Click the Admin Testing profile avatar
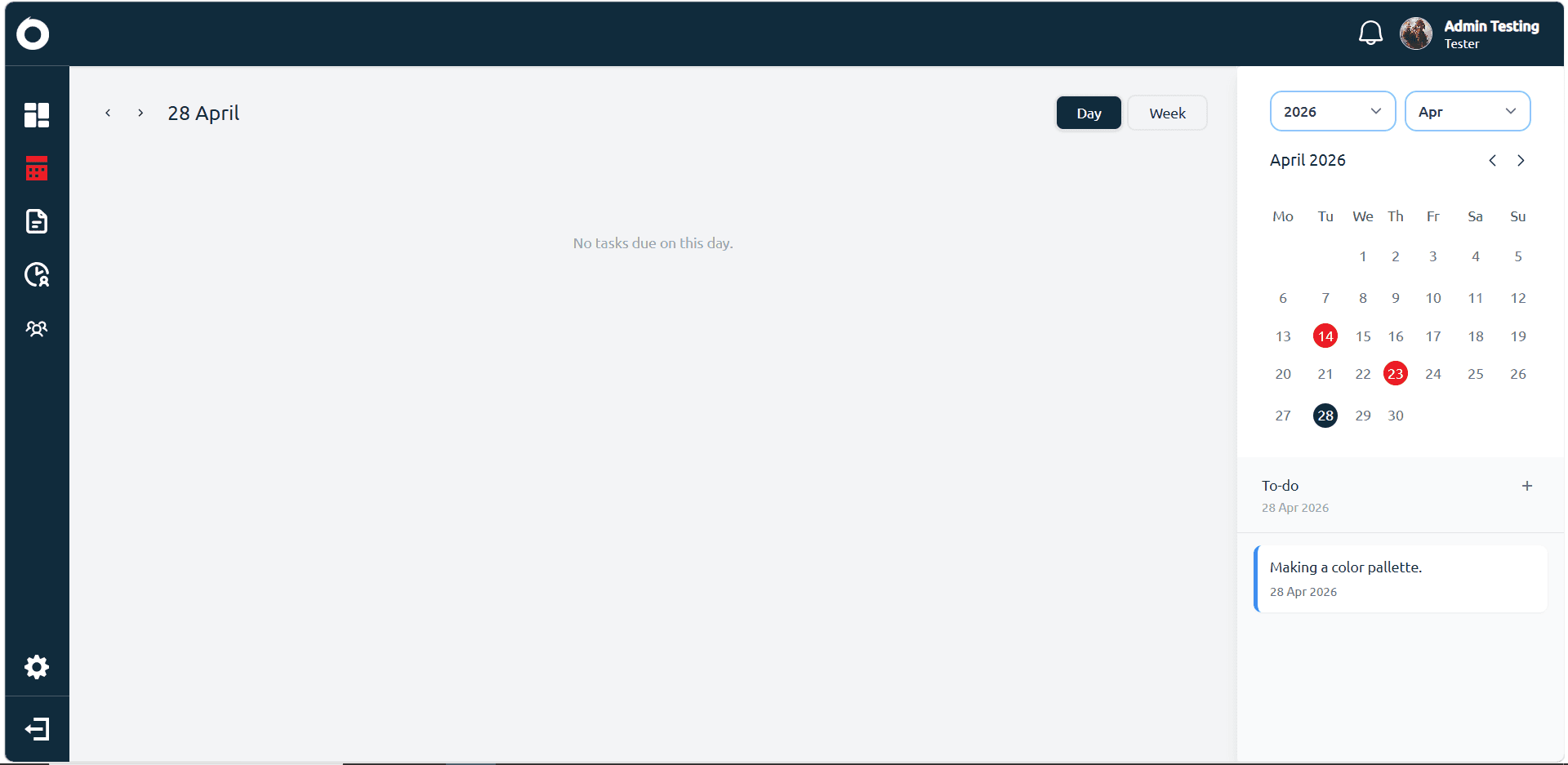Viewport: 1568px width, 765px height. 1416,33
